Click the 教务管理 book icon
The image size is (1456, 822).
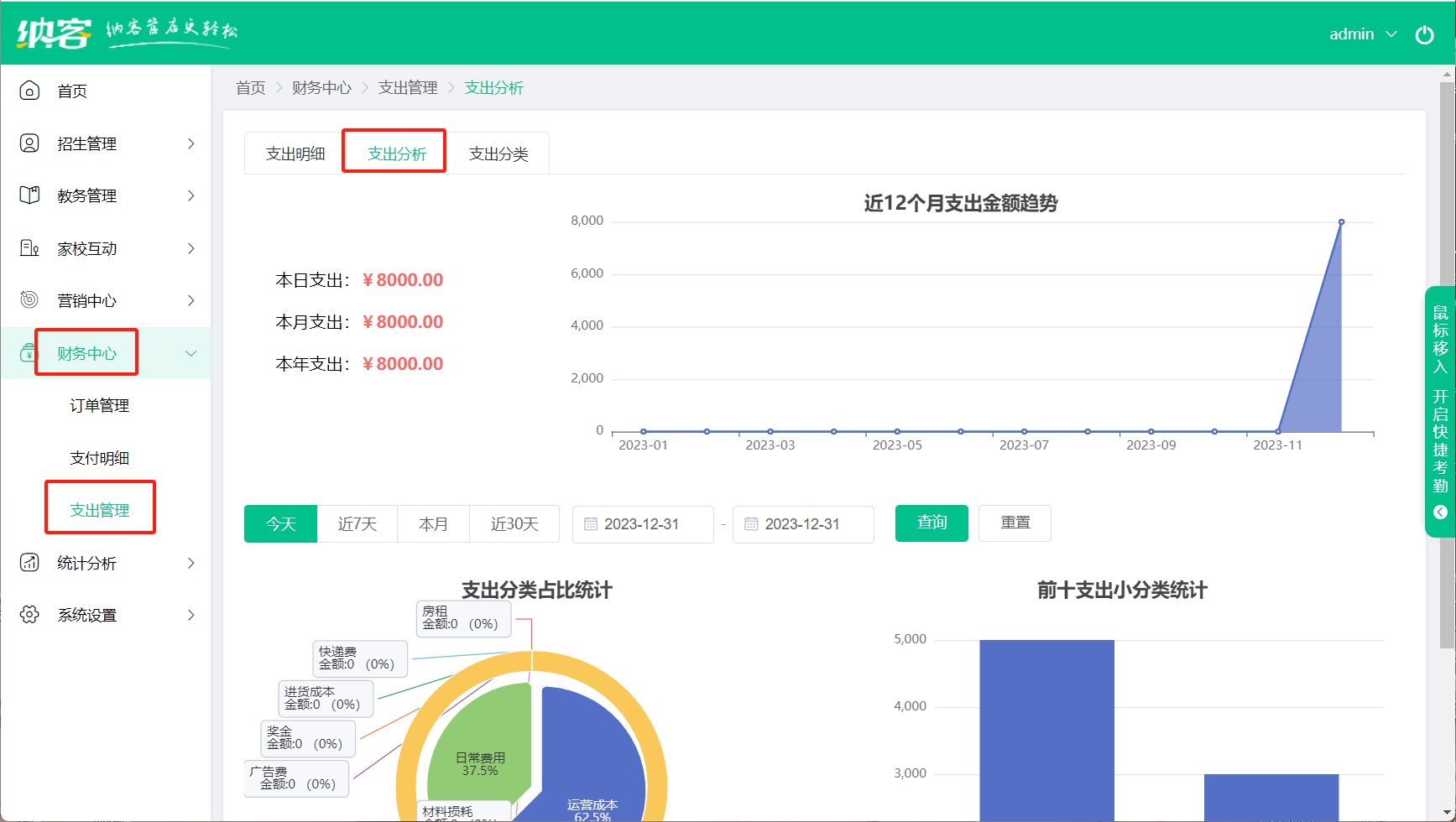pos(29,195)
